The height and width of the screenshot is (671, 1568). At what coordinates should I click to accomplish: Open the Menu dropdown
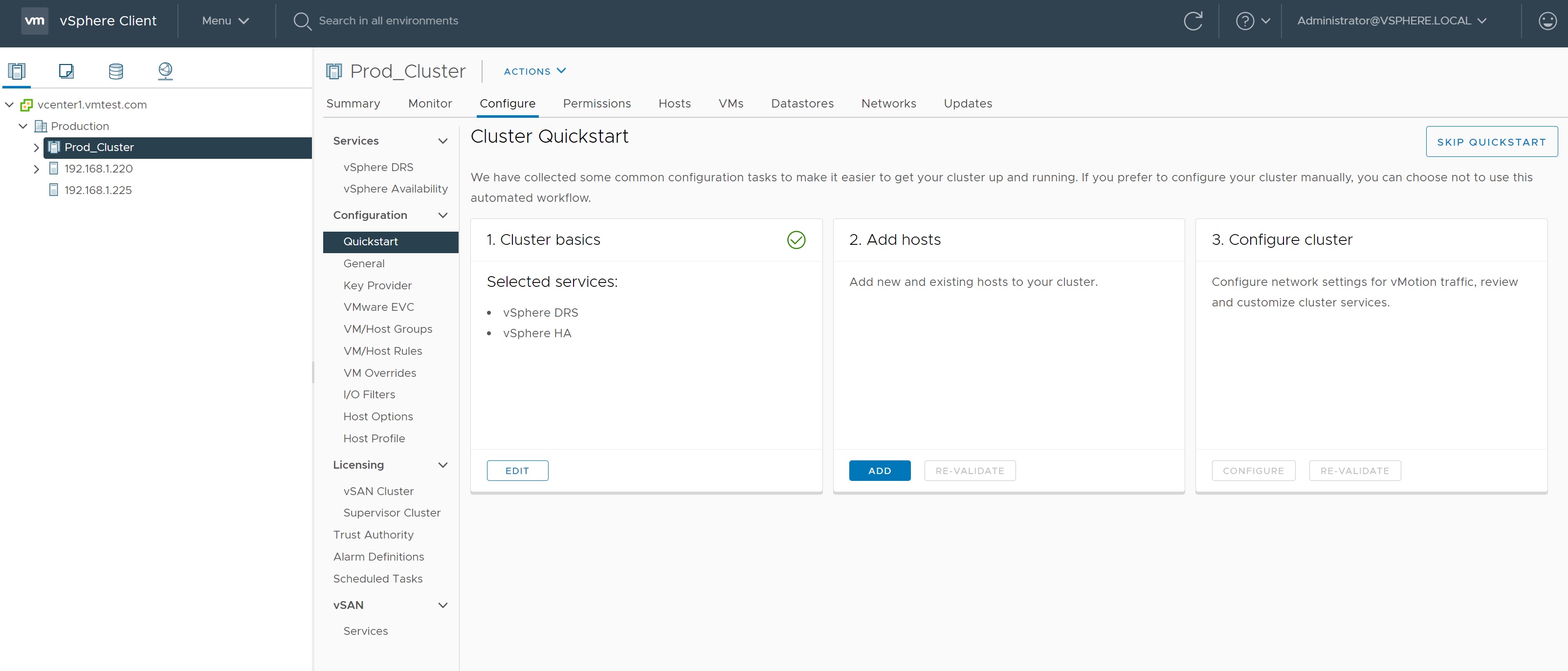[x=225, y=21]
